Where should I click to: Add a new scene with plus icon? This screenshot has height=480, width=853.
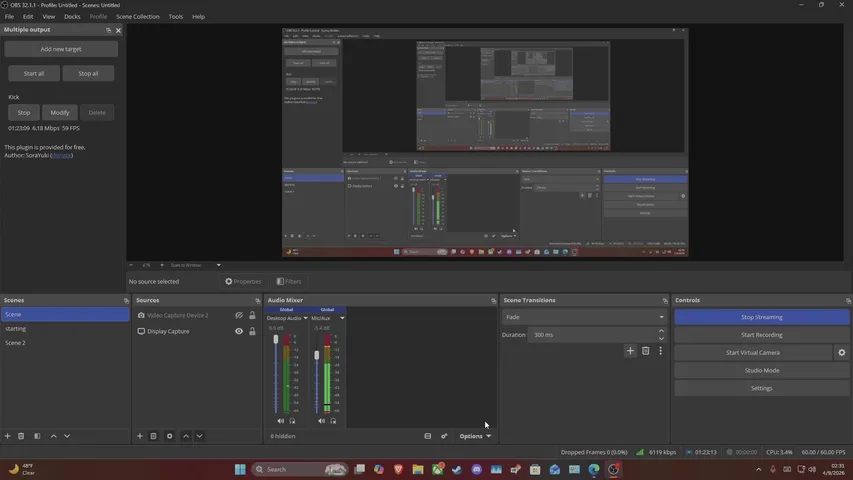pyautogui.click(x=8, y=436)
